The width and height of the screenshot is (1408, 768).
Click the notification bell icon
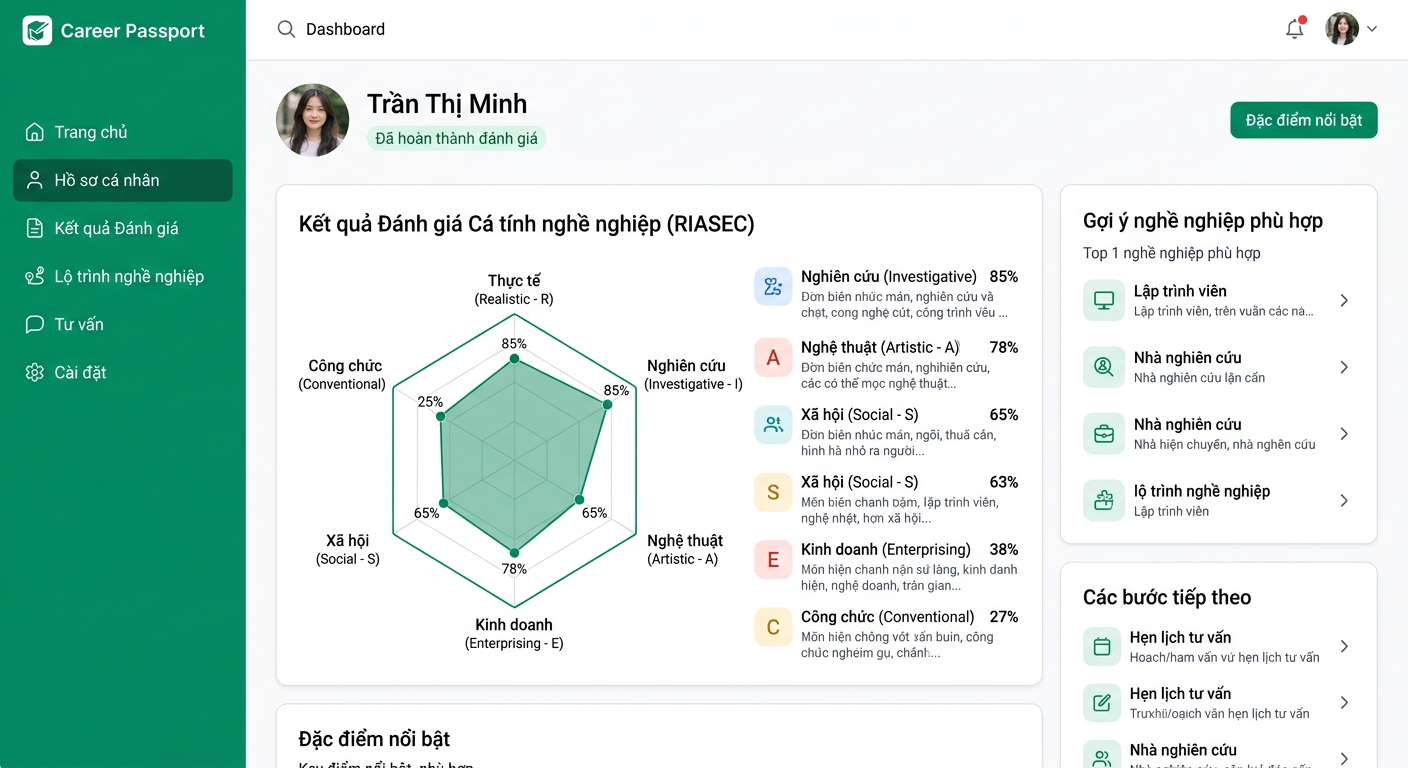[1293, 29]
